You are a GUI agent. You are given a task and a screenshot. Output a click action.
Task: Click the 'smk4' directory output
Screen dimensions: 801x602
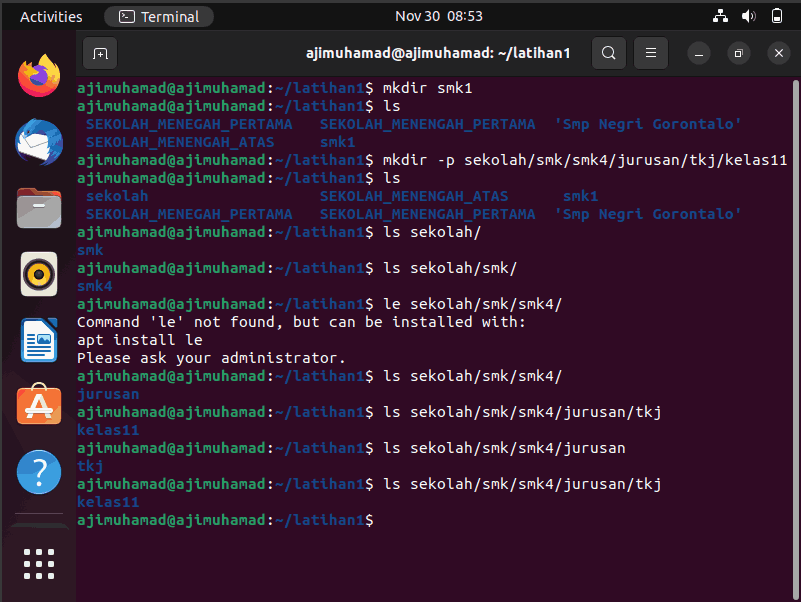click(95, 286)
